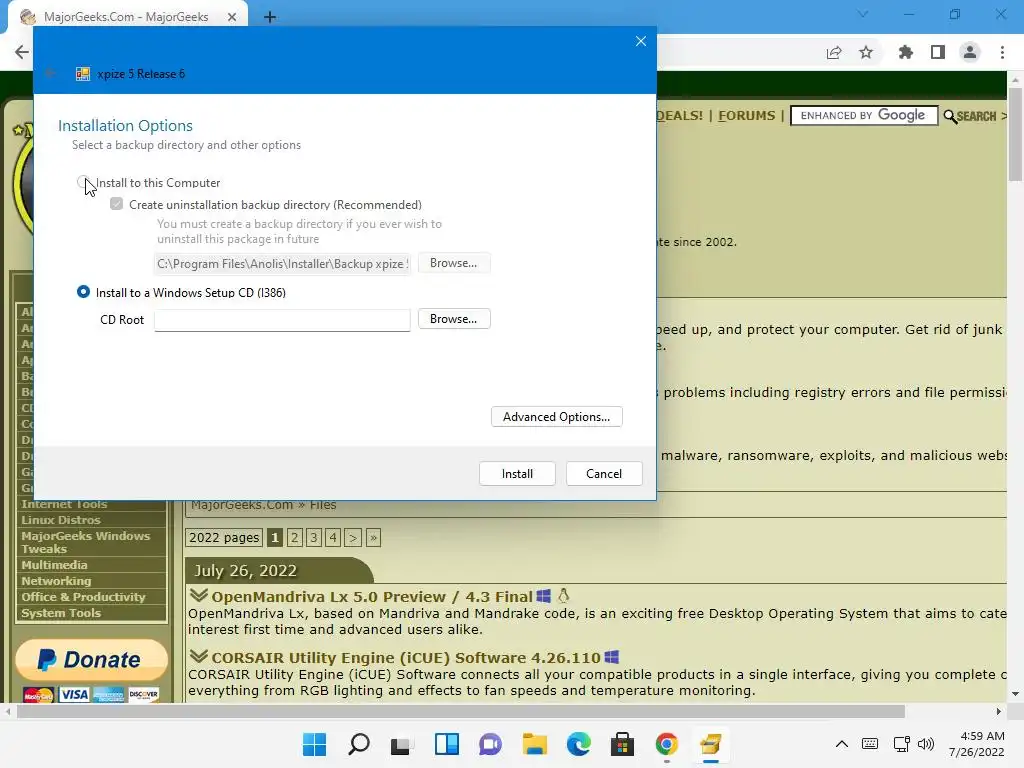Close the xpize installer dialog
The width and height of the screenshot is (1024, 768).
pyautogui.click(x=641, y=41)
